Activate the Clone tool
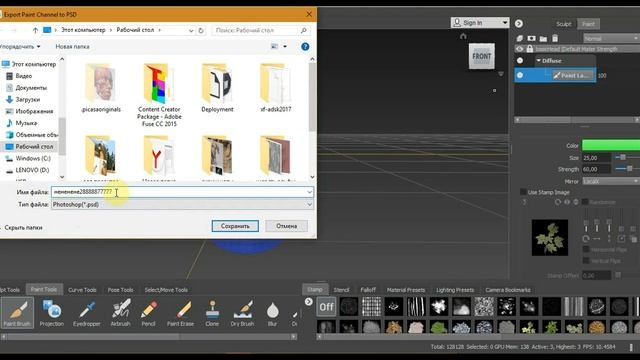640x360 pixels. [x=212, y=313]
